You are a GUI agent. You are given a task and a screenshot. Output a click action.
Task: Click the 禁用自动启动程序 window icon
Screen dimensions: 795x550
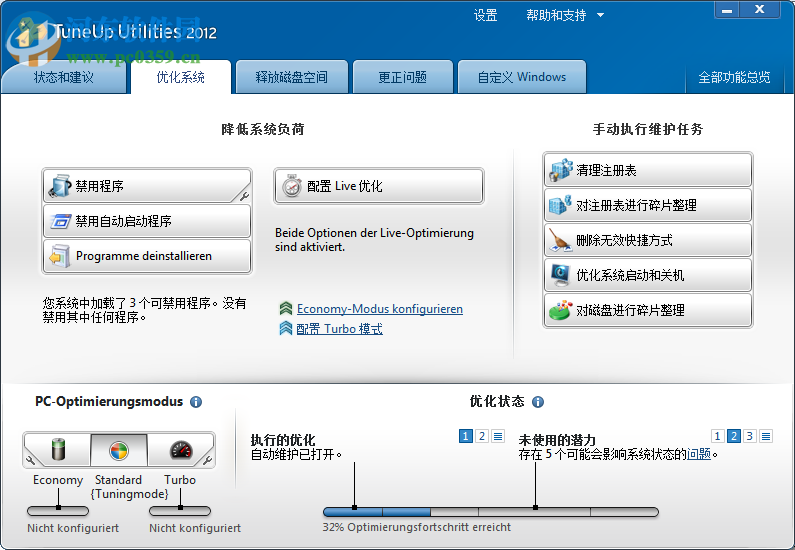[60, 221]
